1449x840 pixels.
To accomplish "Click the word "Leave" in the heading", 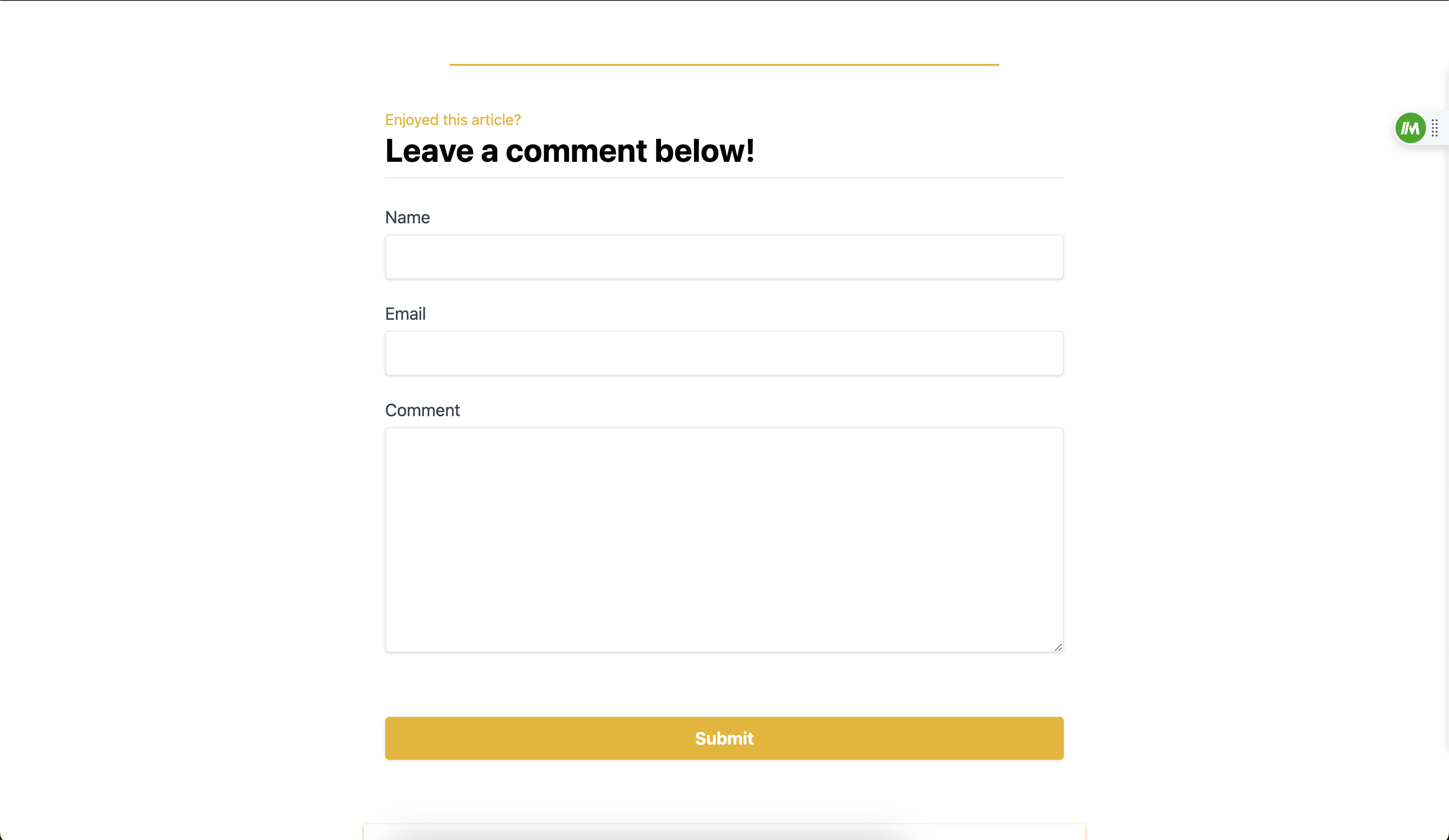I will [429, 151].
